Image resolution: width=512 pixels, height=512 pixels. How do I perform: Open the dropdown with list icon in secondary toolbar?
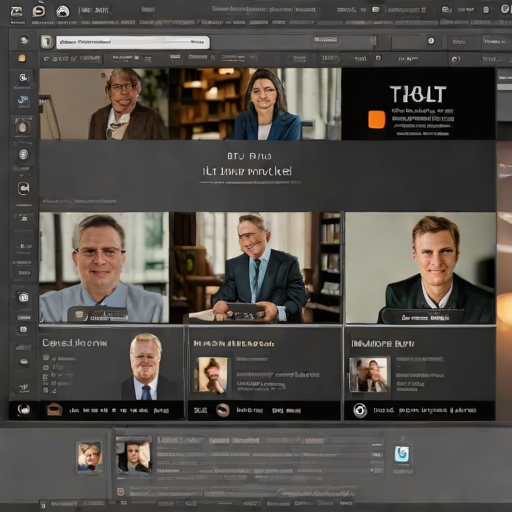tap(132, 59)
